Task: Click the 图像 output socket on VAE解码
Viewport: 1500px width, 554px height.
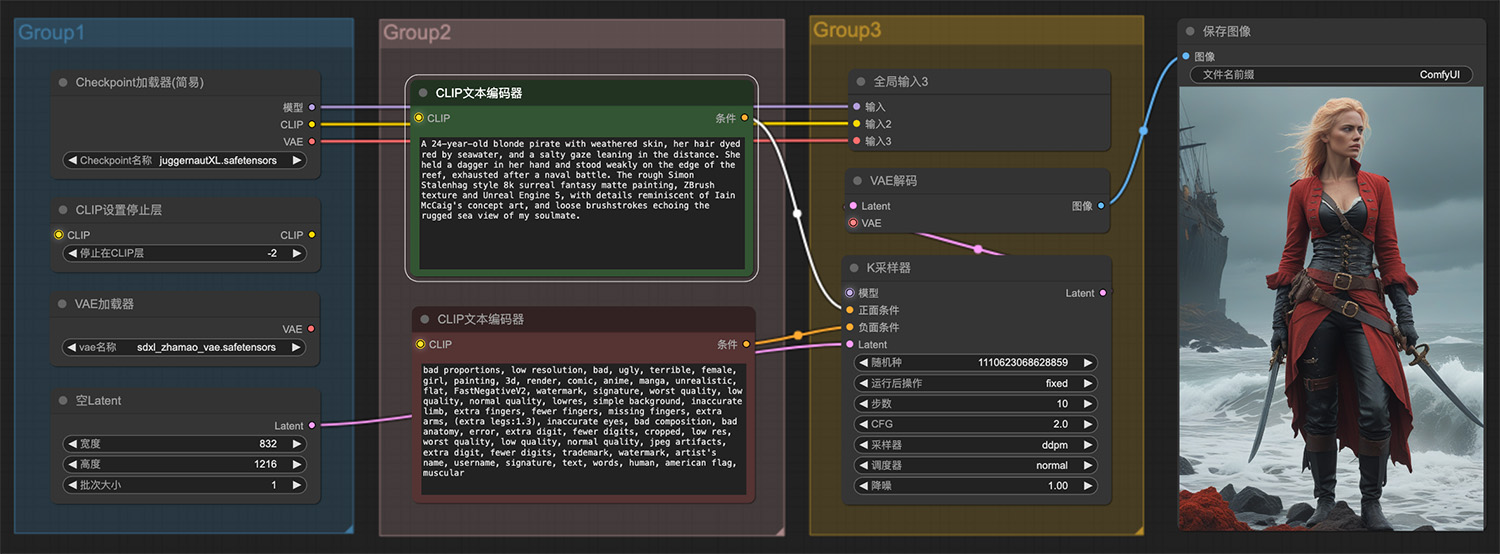Action: point(1101,206)
